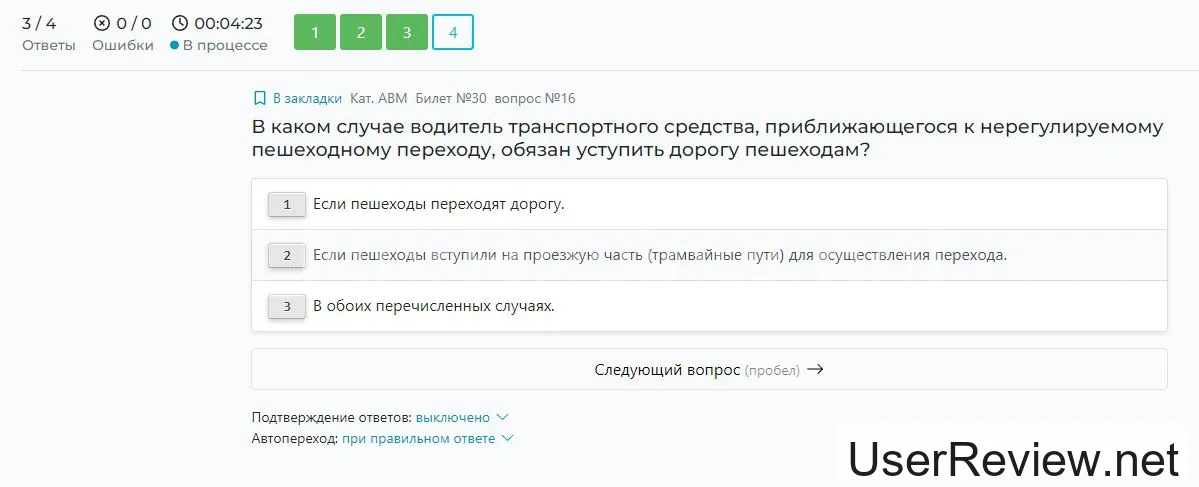Image resolution: width=1199 pixels, height=487 pixels.
Task: Click the UserReview.net watermark
Action: [x=1014, y=459]
